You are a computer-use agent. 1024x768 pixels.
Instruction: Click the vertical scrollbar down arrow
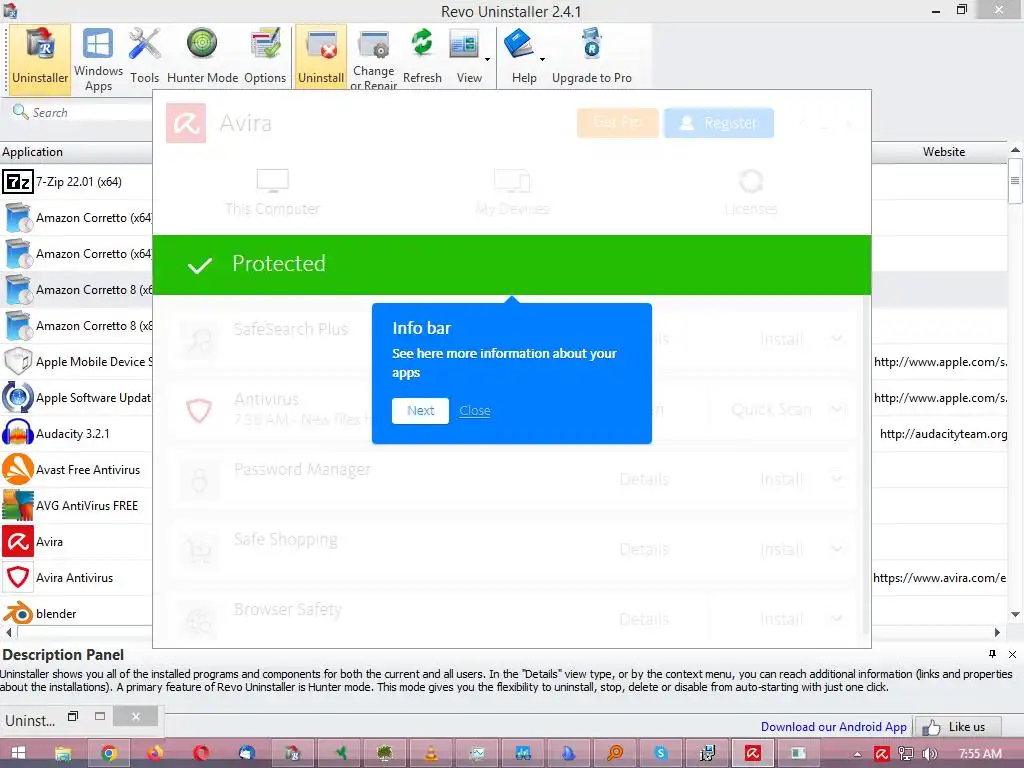[1015, 615]
